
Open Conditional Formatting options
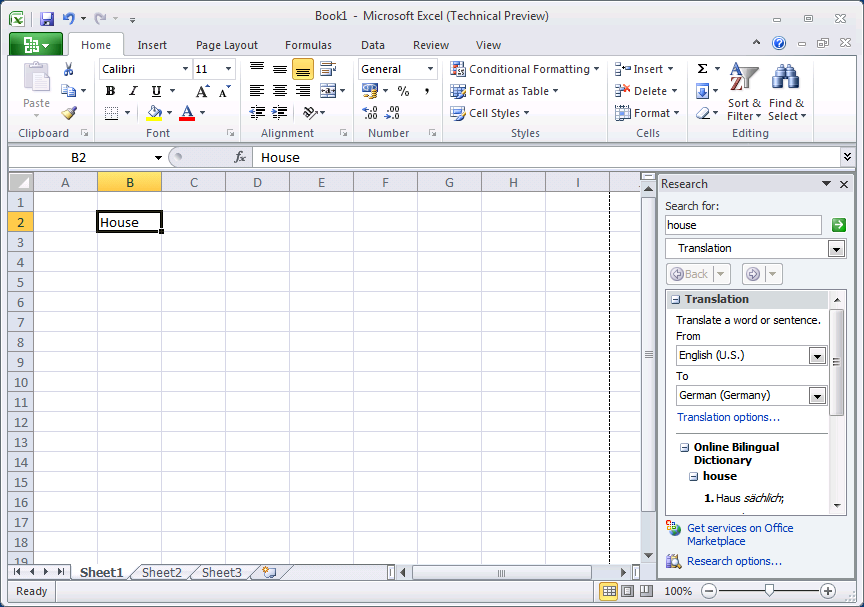coord(525,69)
